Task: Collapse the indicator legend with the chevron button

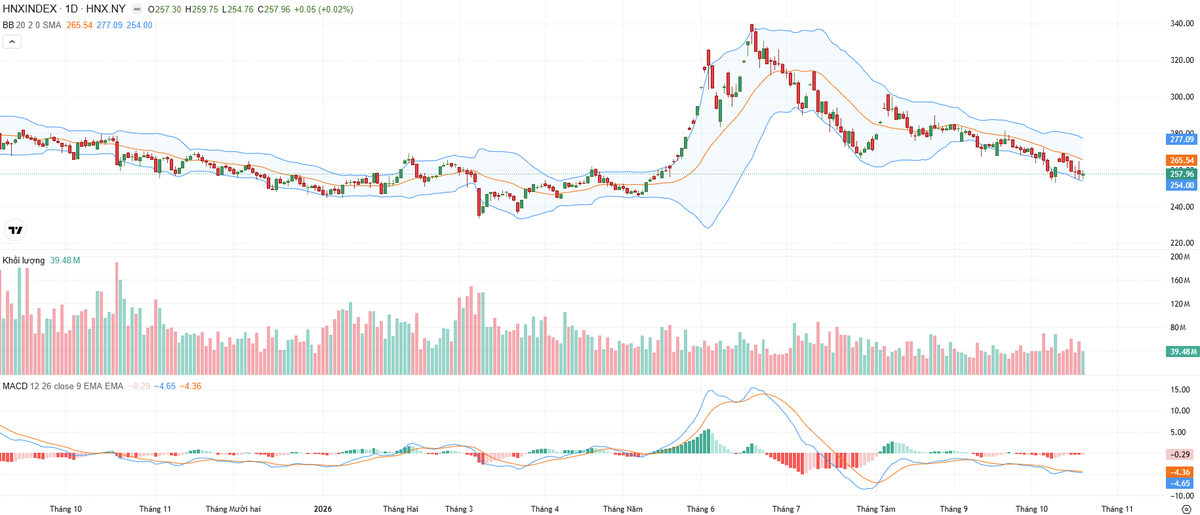Action: pyautogui.click(x=12, y=42)
